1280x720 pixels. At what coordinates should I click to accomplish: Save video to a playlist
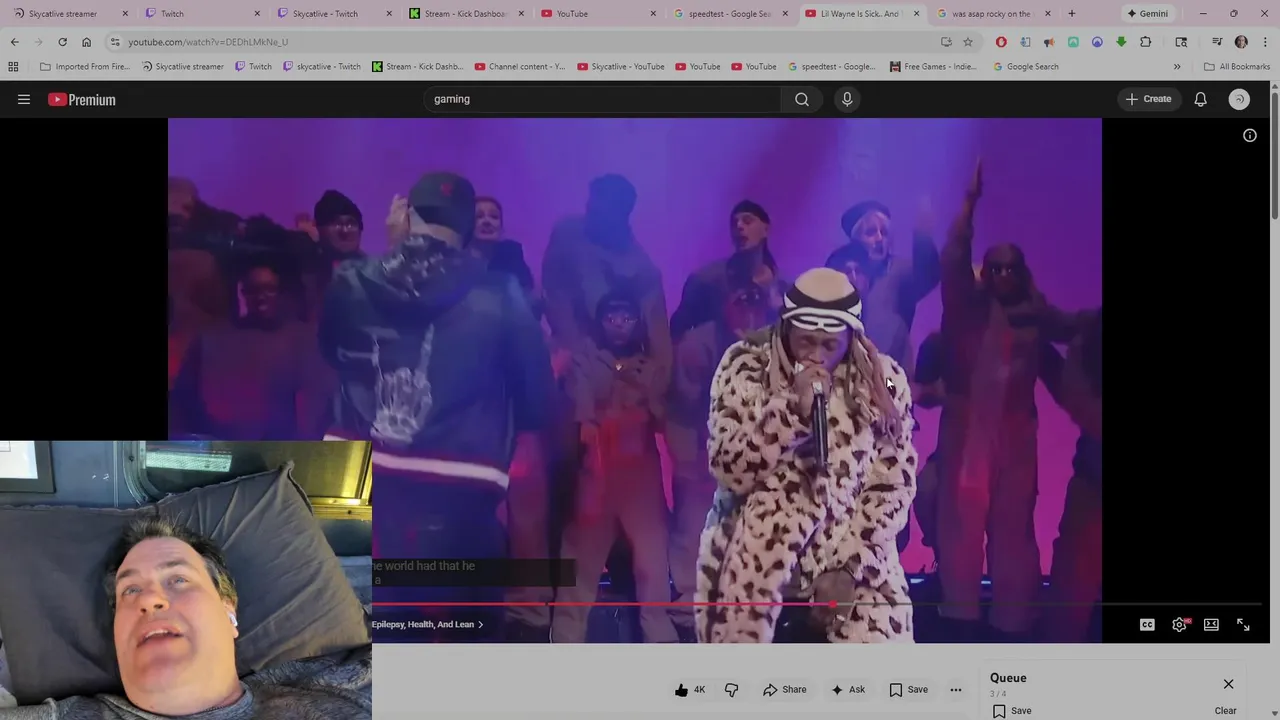pyautogui.click(x=908, y=689)
